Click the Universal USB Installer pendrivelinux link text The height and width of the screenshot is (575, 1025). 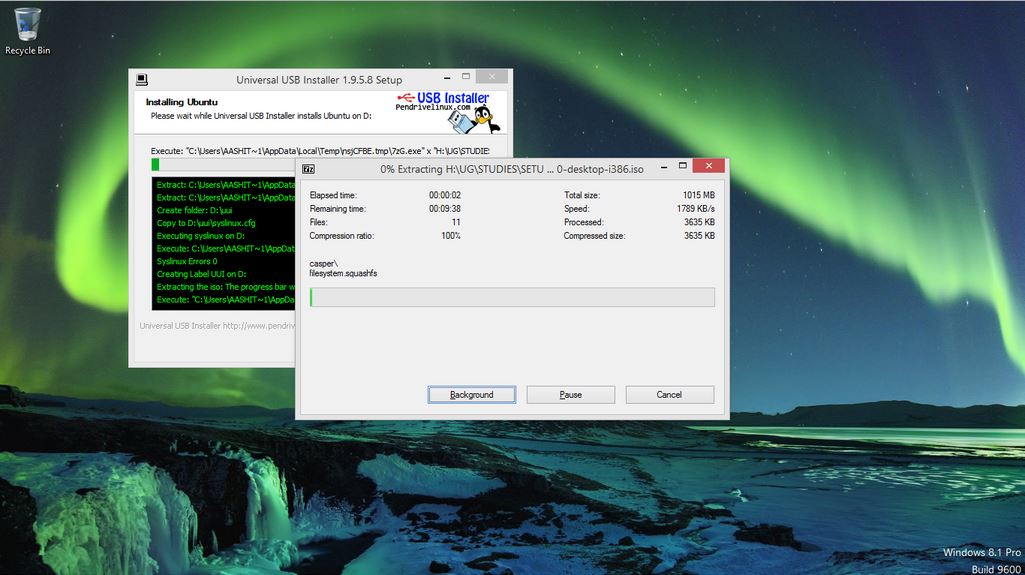[x=217, y=326]
